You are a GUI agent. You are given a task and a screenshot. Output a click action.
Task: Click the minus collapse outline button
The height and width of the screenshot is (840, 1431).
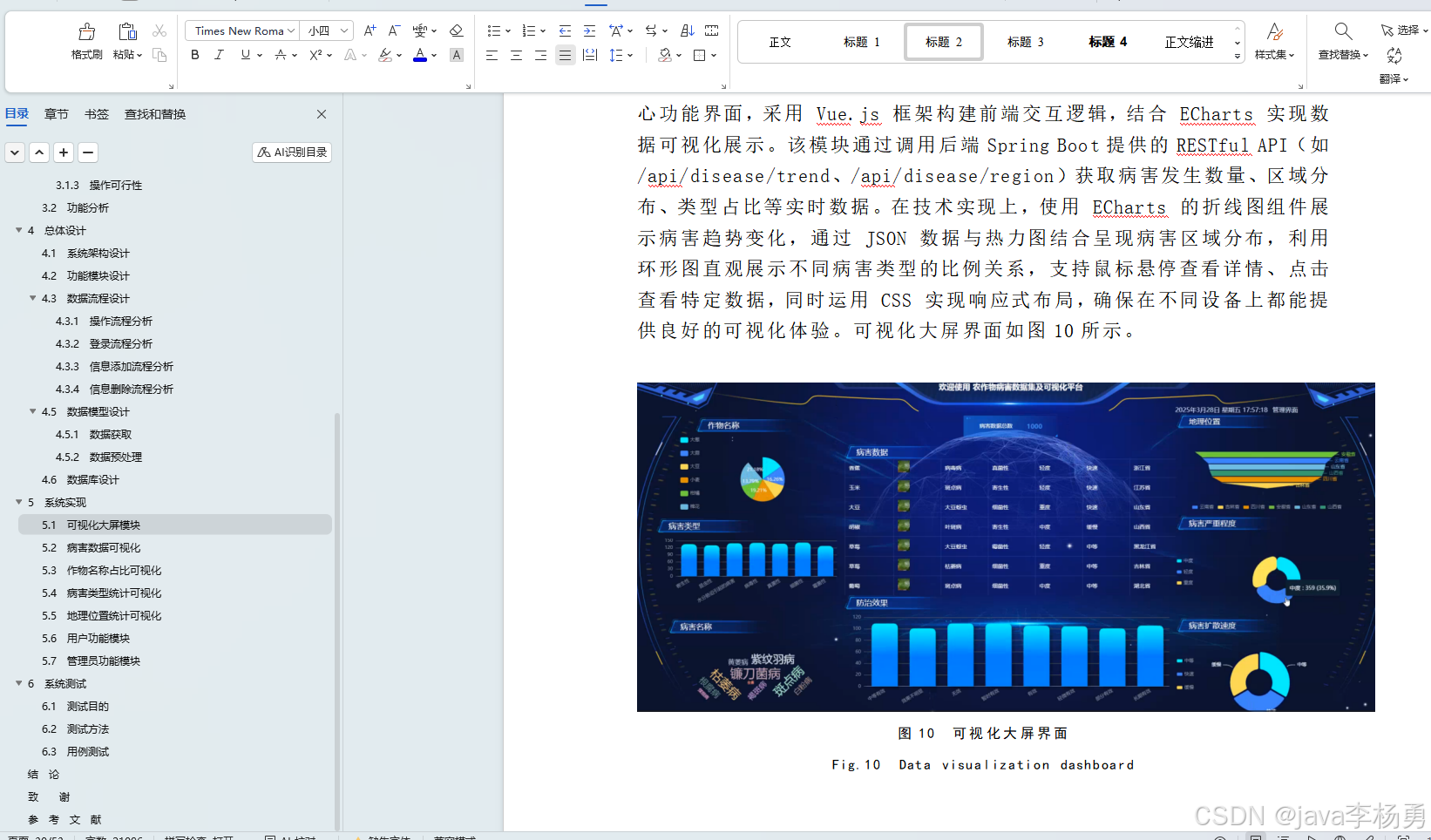88,152
